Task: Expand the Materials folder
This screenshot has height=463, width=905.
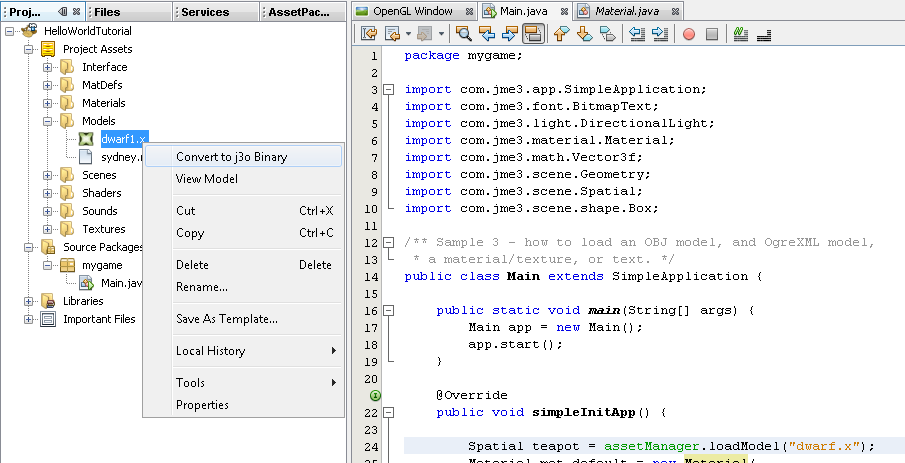Action: [x=47, y=103]
